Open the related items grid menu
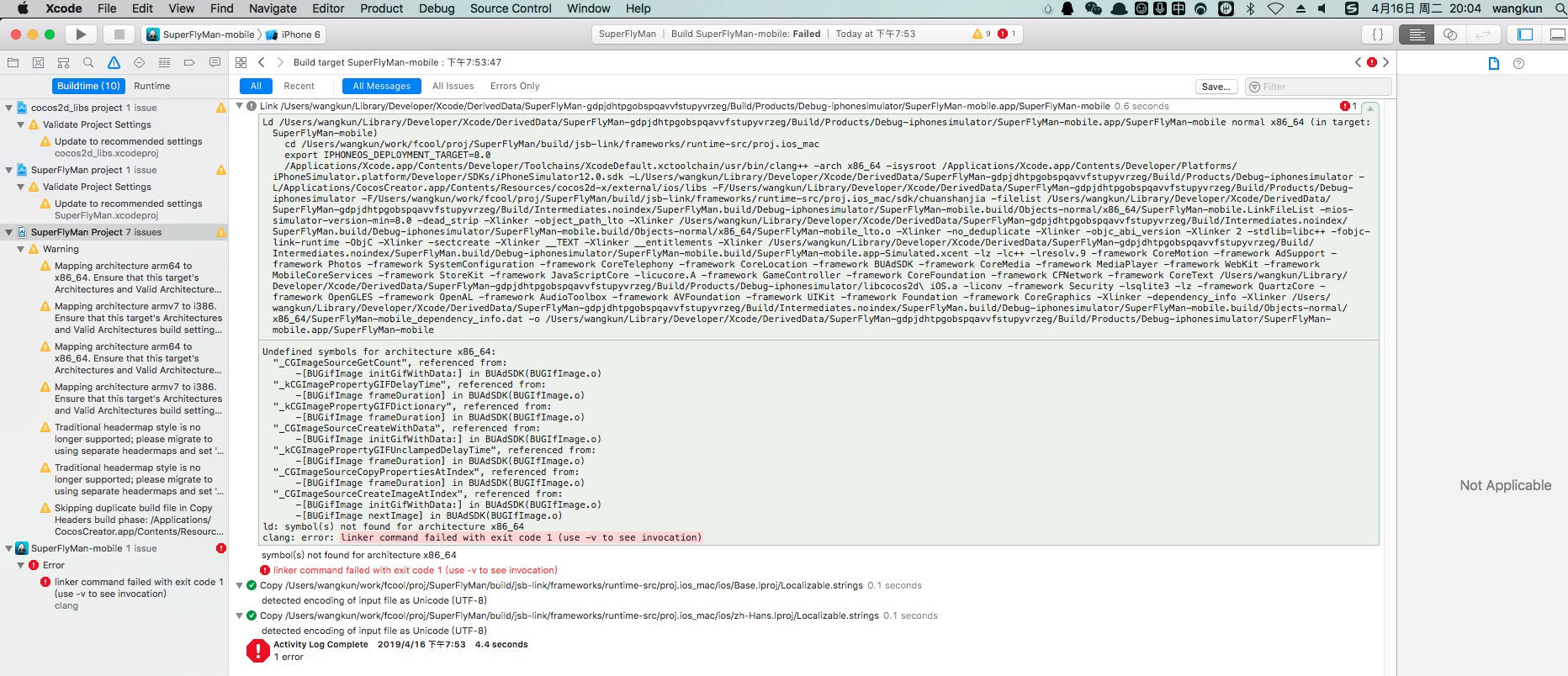 241,62
